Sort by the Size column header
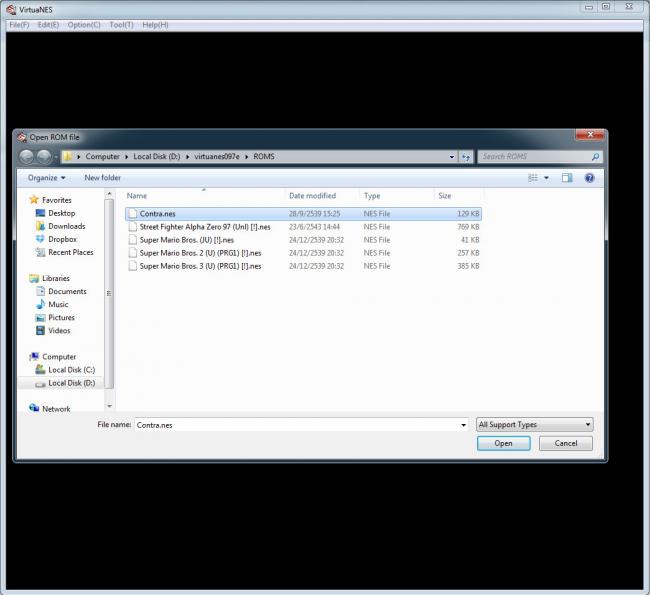Screen dimensions: 650x595 459,196
